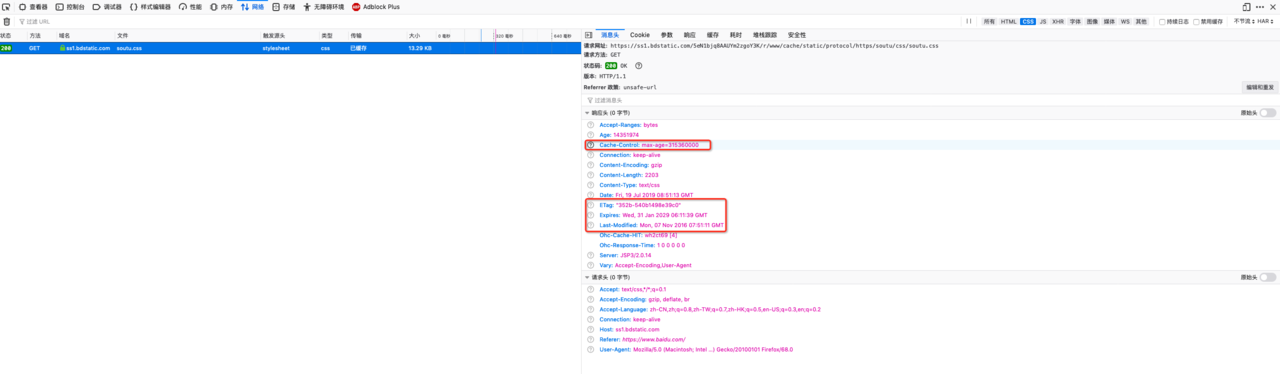Click the help icon beside ETag header

[x=591, y=205]
